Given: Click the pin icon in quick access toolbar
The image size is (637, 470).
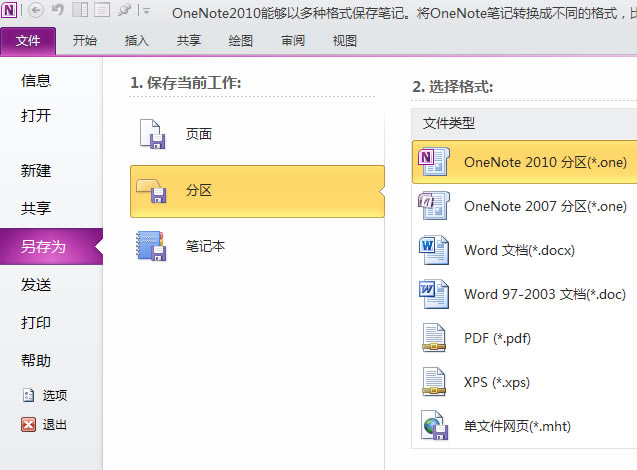Looking at the screenshot, I should point(124,10).
